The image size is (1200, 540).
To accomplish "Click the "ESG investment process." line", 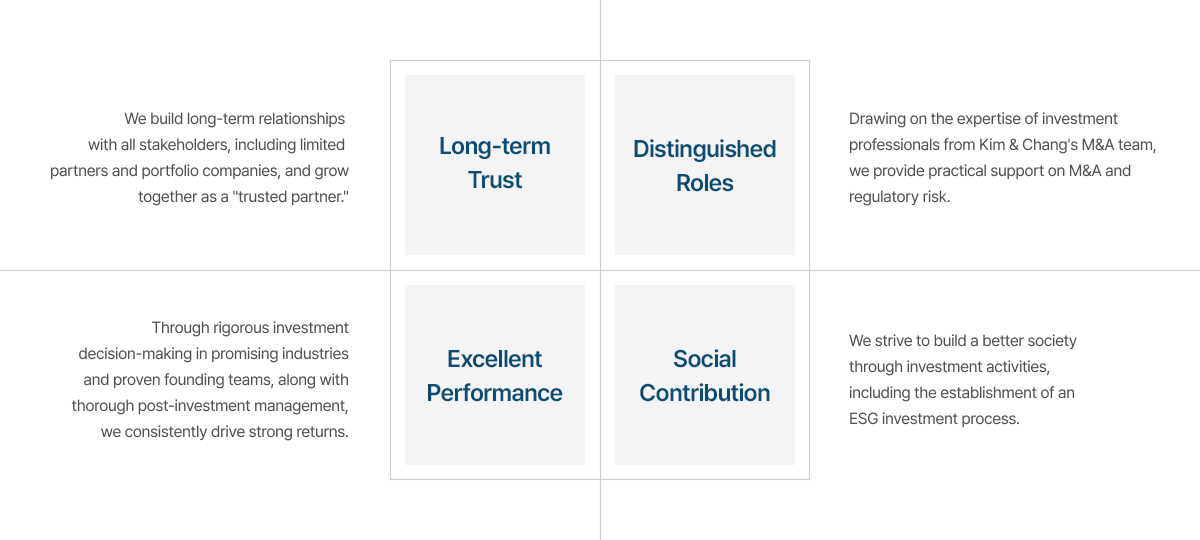I will click(x=934, y=418).
